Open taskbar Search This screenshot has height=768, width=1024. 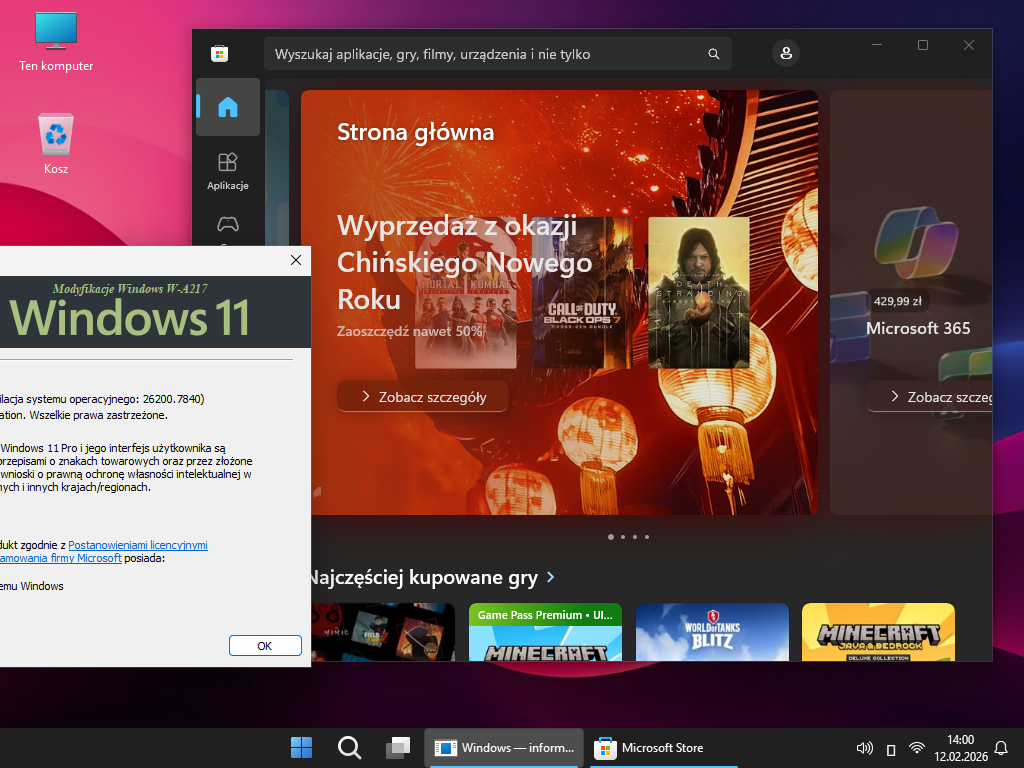pyautogui.click(x=349, y=748)
